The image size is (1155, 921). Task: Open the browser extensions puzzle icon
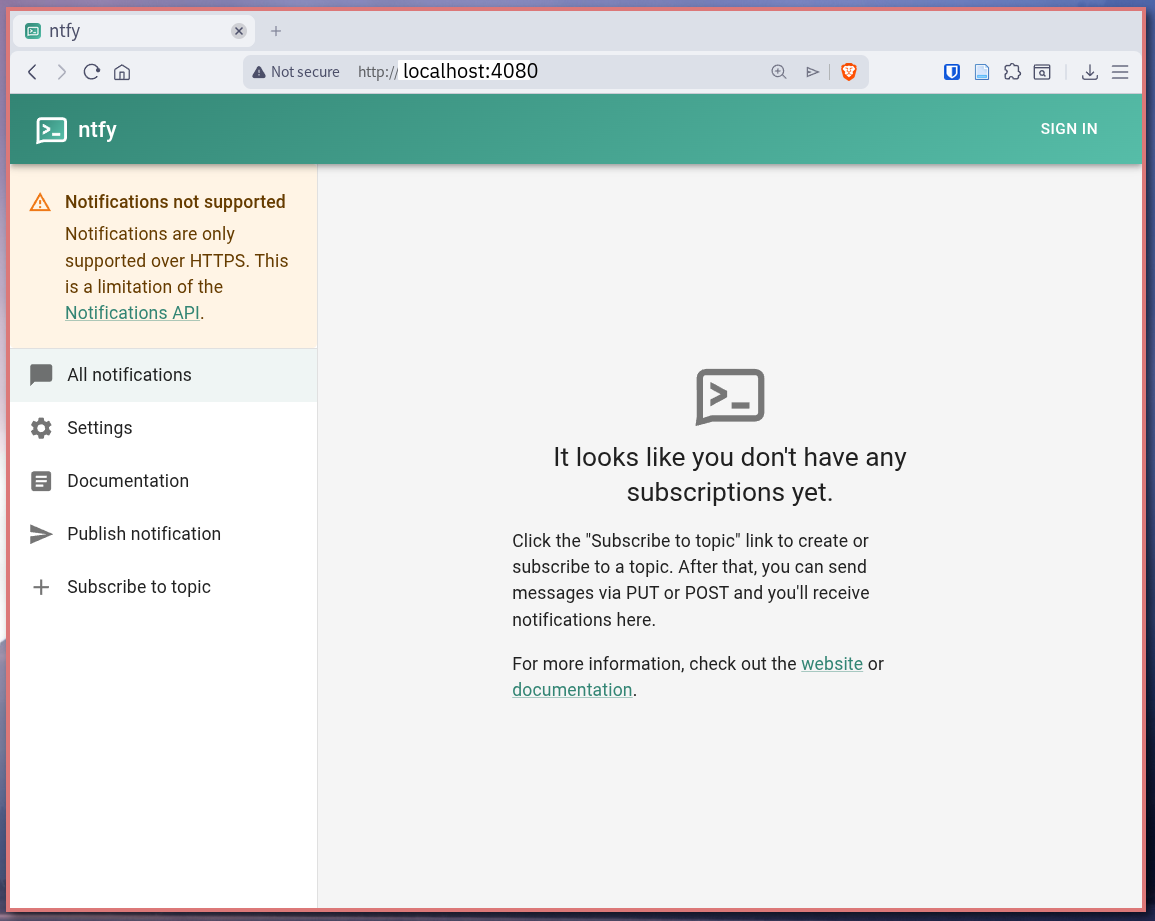pos(1012,71)
